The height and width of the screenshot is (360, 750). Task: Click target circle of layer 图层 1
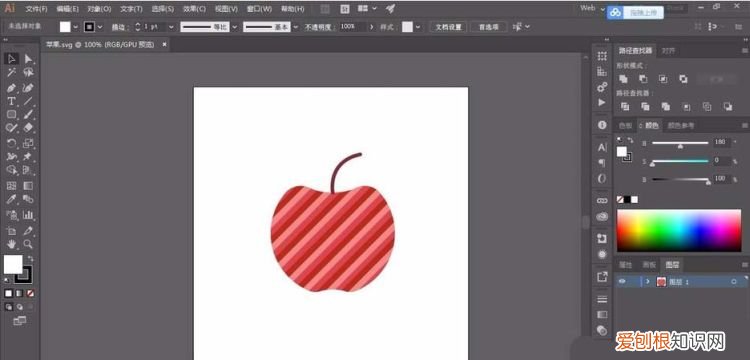point(734,282)
